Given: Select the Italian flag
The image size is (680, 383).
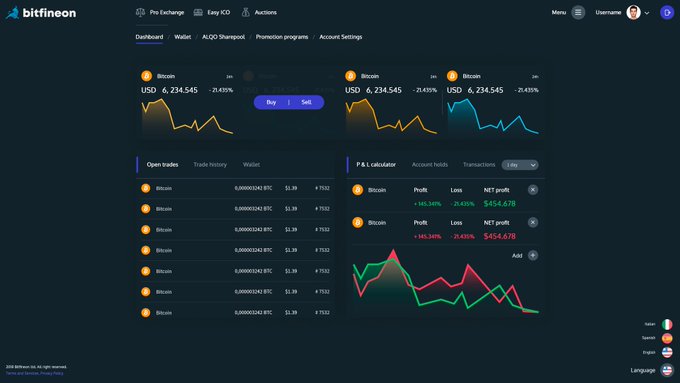Looking at the screenshot, I should [x=667, y=324].
